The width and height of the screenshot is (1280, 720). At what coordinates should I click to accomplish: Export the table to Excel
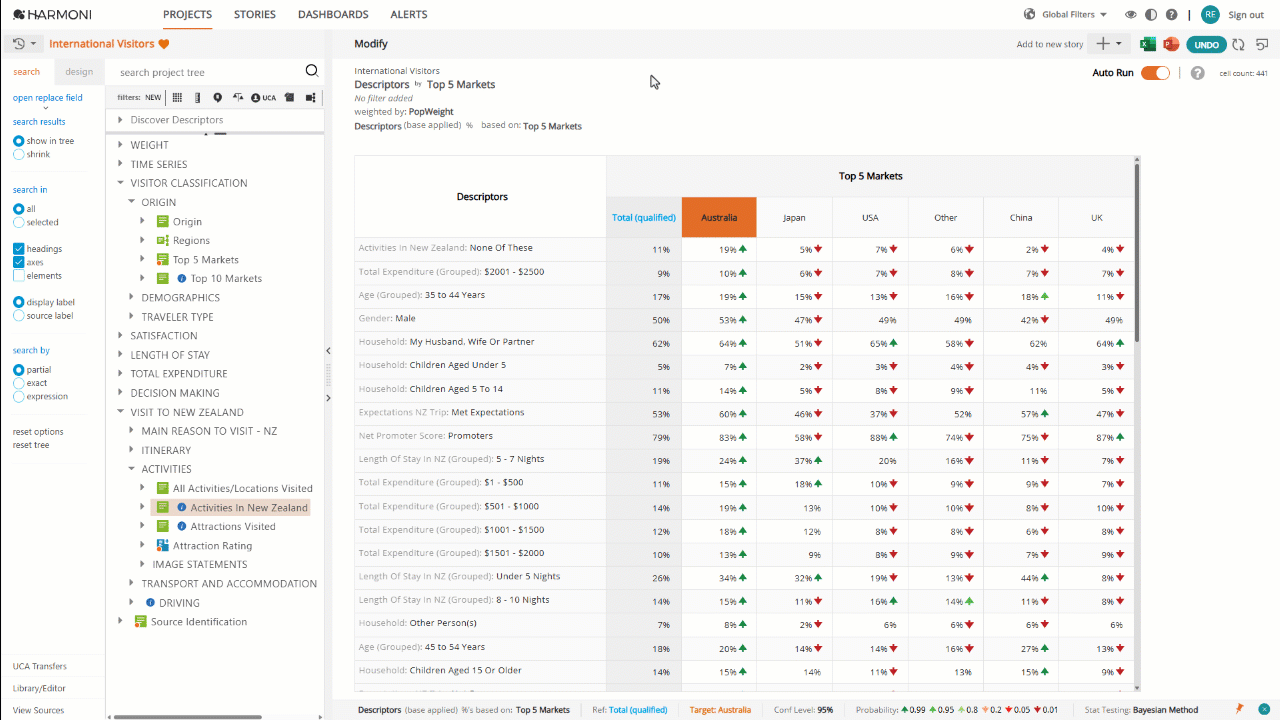click(x=1148, y=44)
